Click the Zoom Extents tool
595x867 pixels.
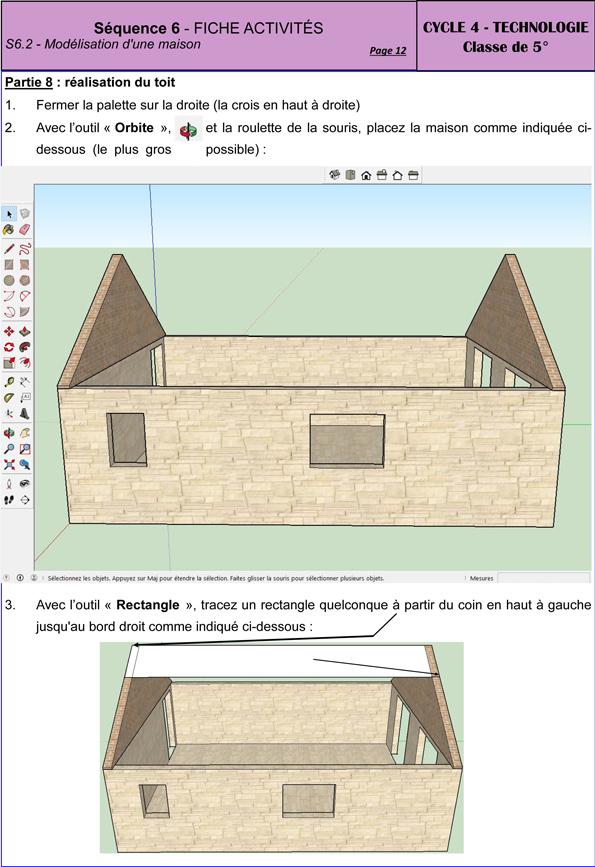pyautogui.click(x=9, y=464)
